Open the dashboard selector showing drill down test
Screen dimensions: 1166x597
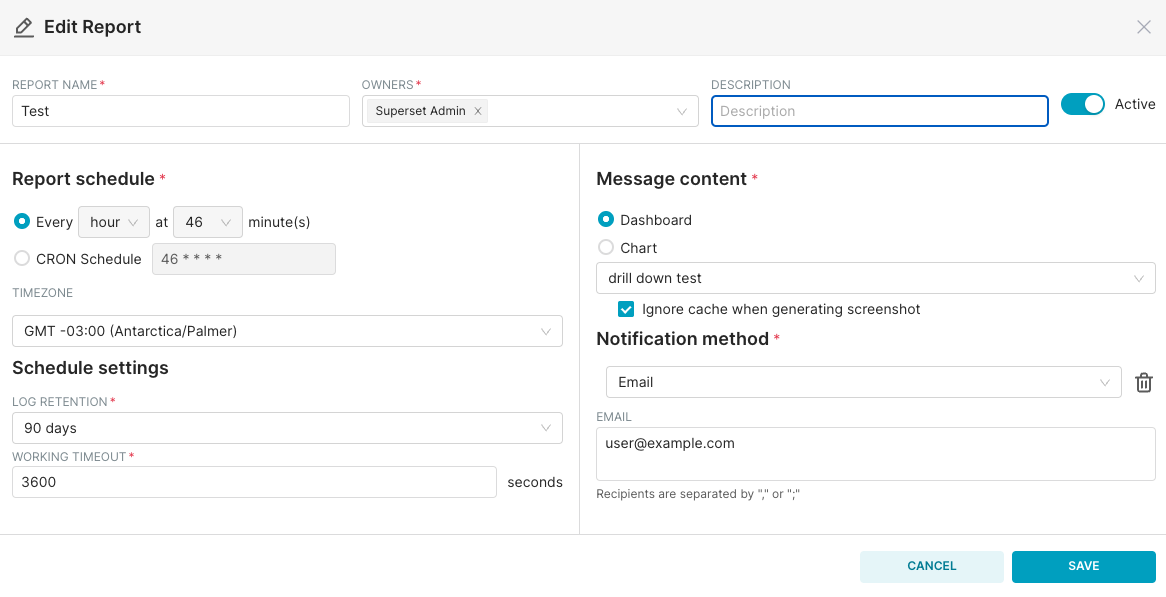875,277
